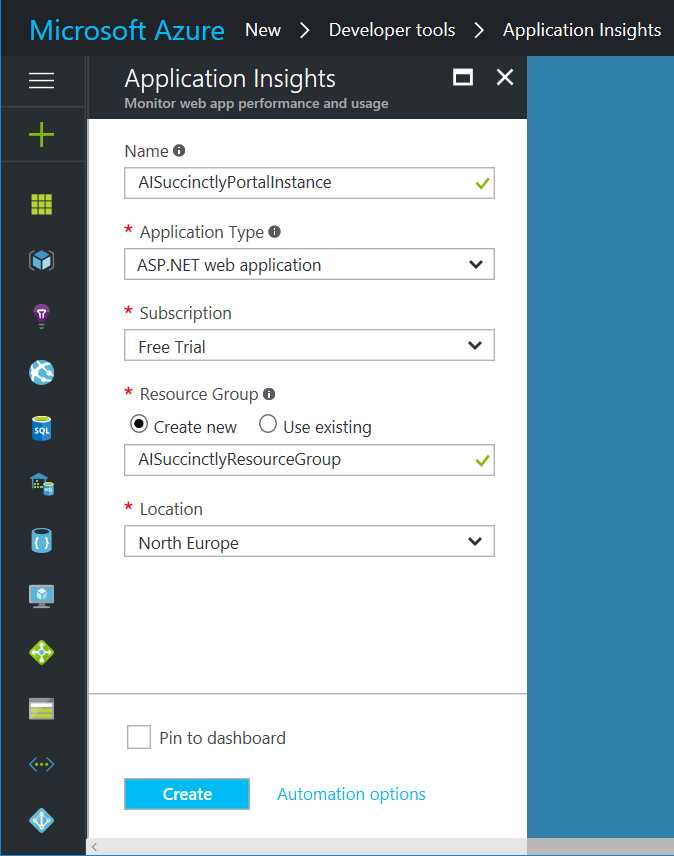Enable the Pin to dashboard checkbox

coord(139,736)
